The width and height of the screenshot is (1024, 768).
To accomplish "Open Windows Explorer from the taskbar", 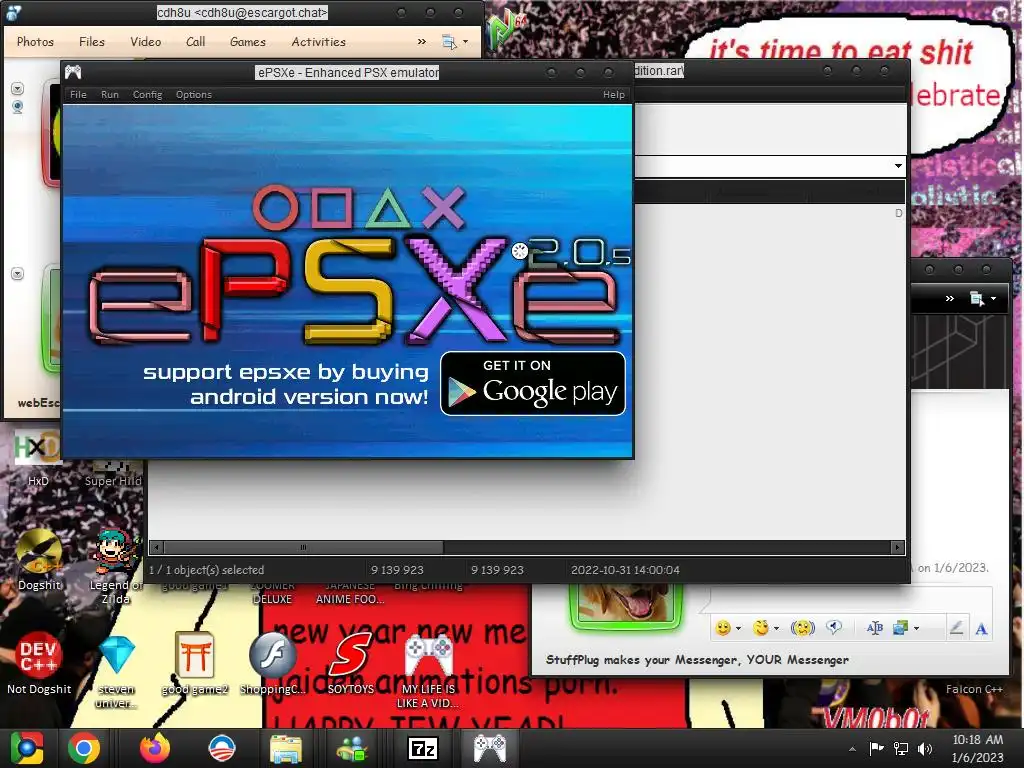I will [285, 748].
